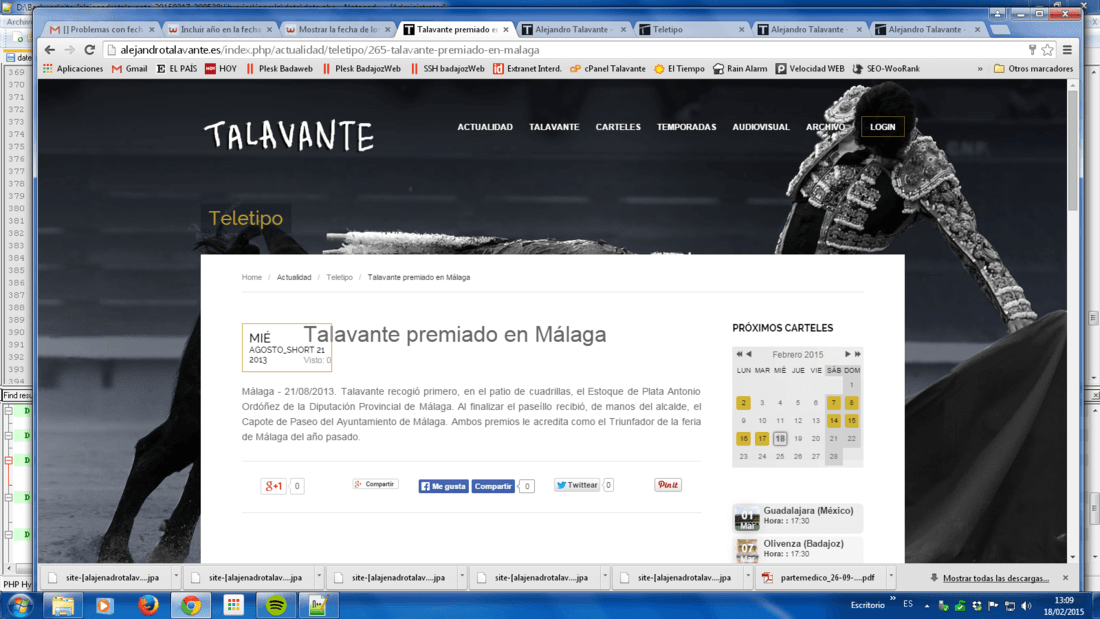Viewport: 1100px width, 619px height.
Task: Open Otros marcadores folder
Action: [x=1033, y=69]
